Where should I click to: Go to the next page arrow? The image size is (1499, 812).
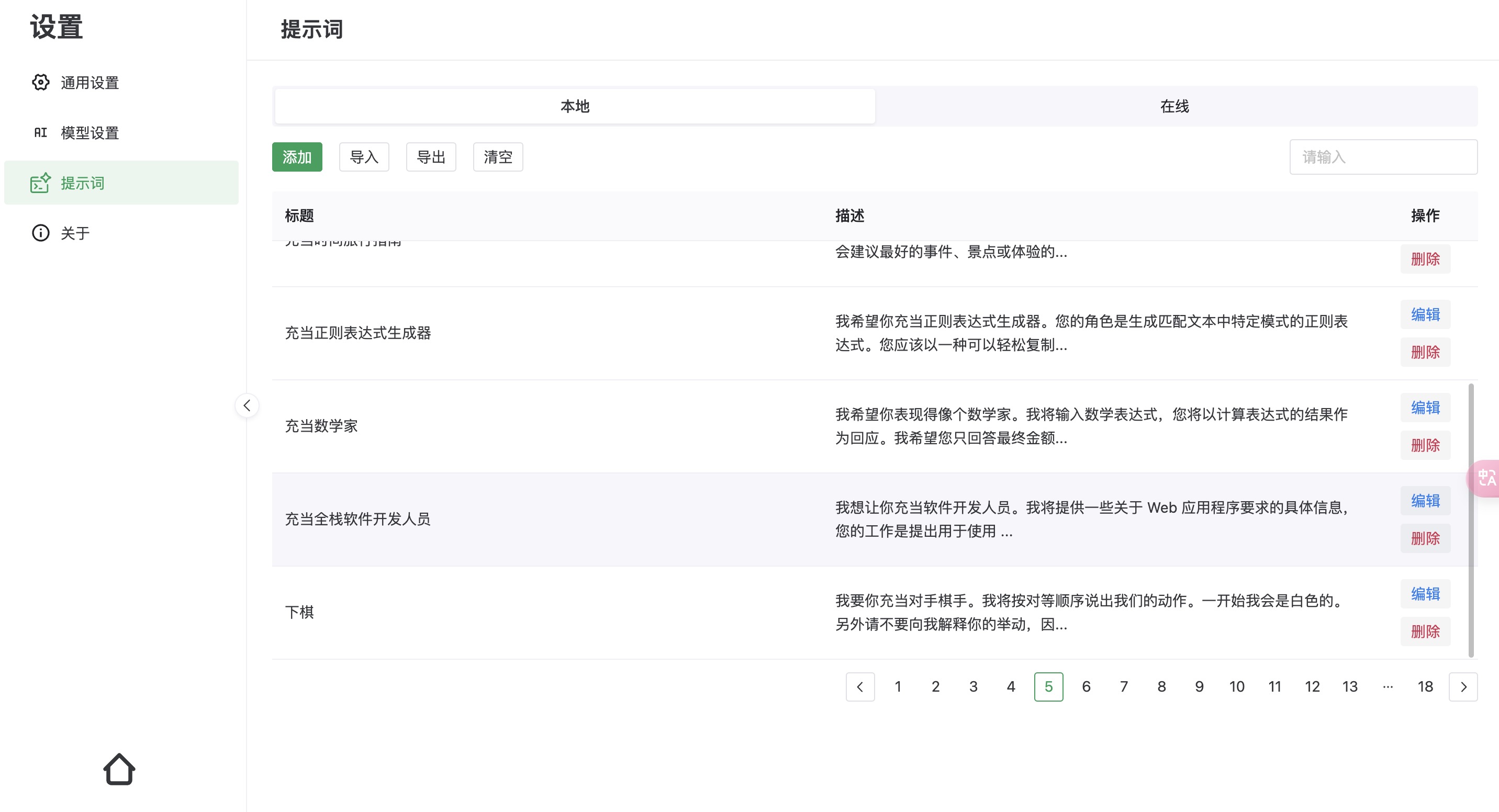click(x=1463, y=687)
